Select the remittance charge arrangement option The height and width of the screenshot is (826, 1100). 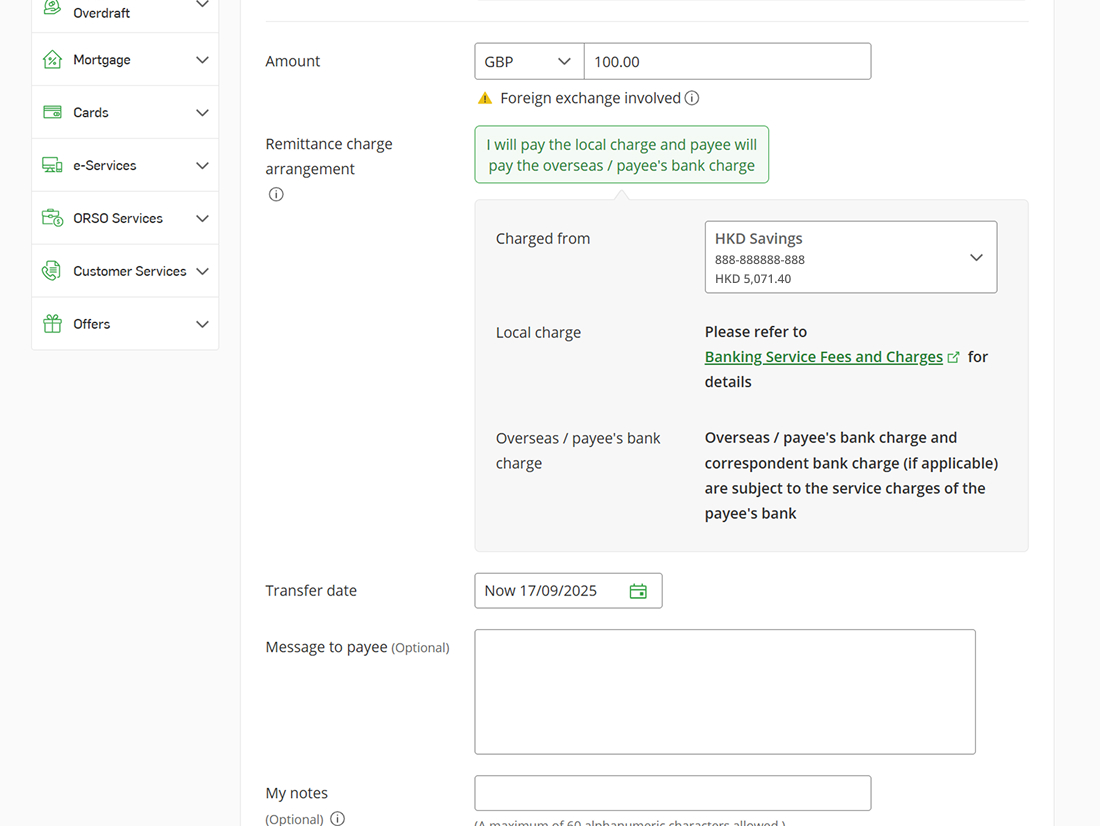point(621,154)
